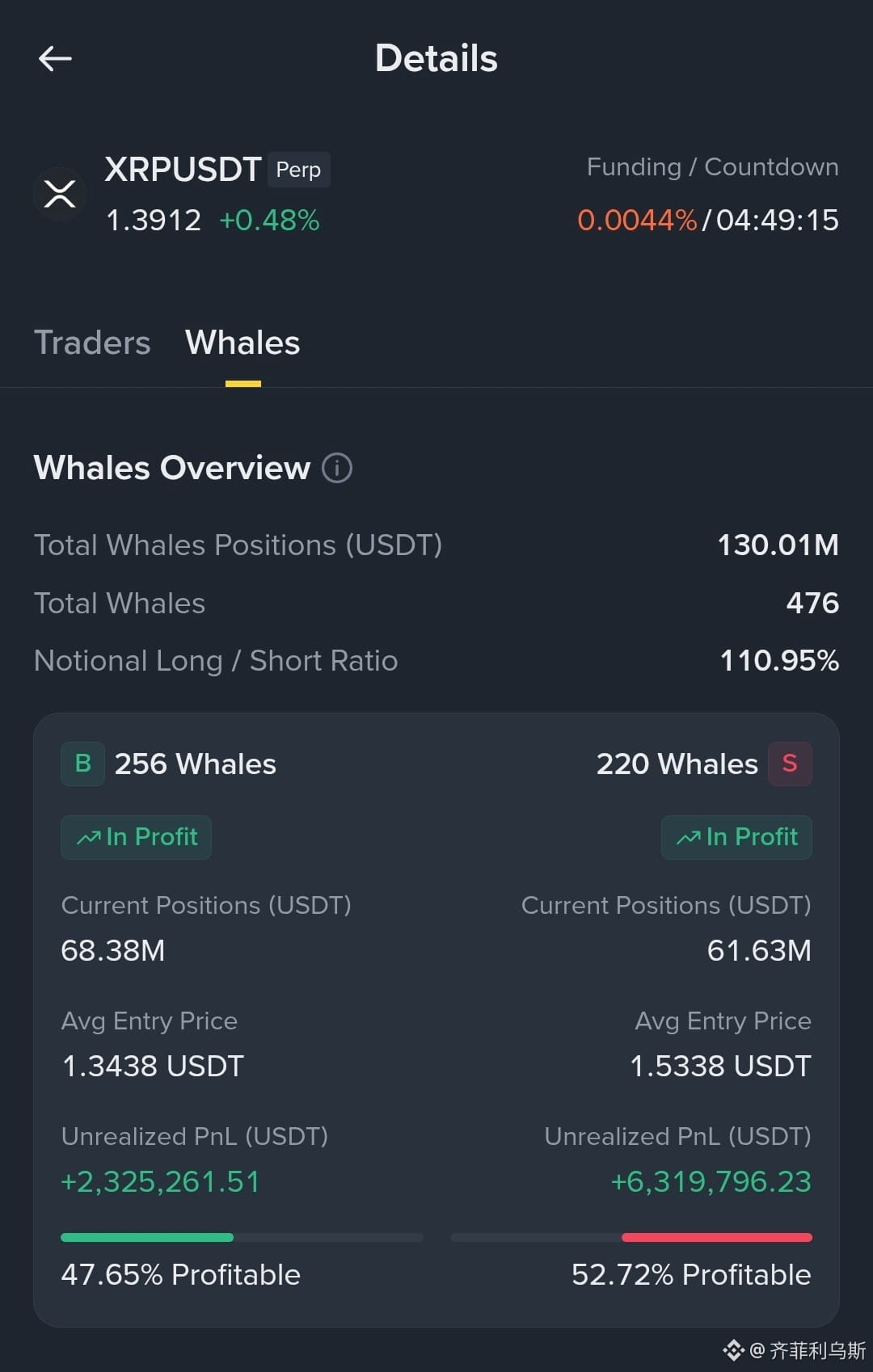Click the red short profitable progress bar
This screenshot has height=1372, width=873.
coord(717,1237)
